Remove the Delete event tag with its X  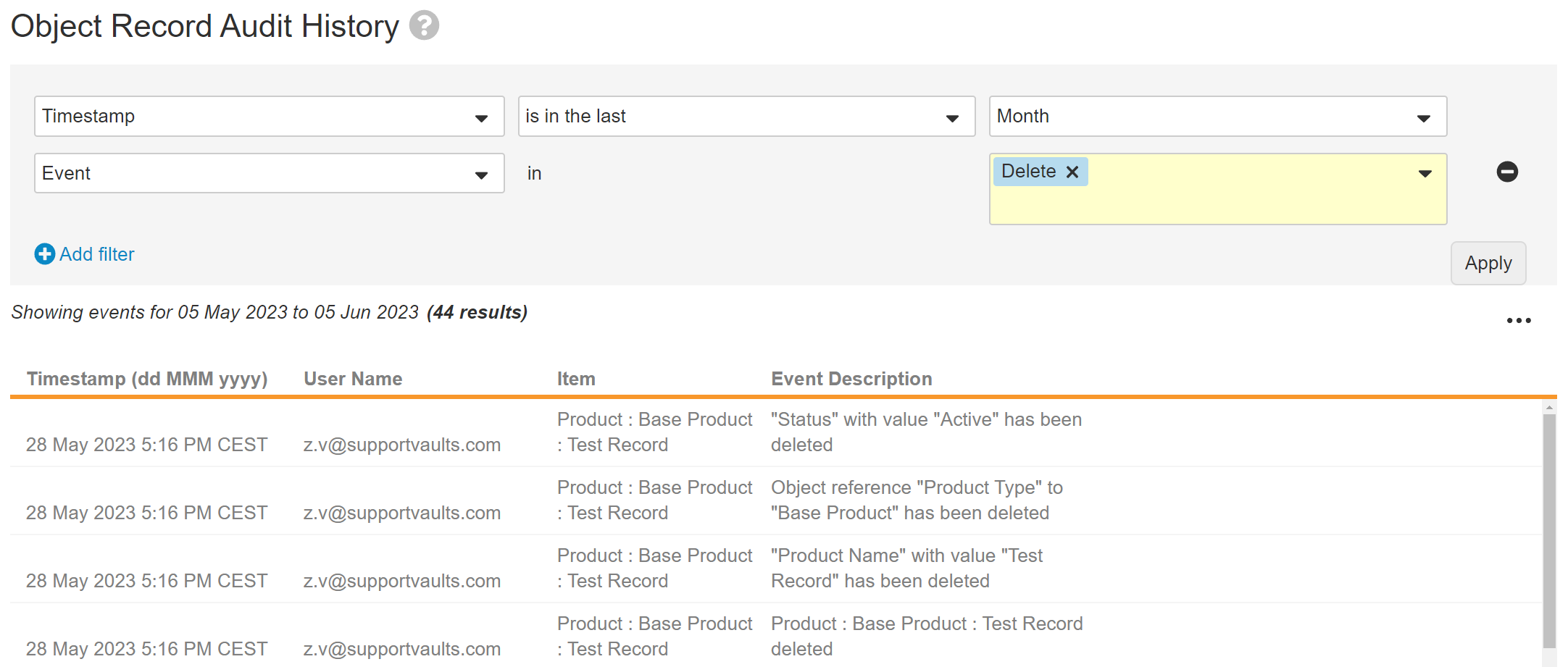1072,172
